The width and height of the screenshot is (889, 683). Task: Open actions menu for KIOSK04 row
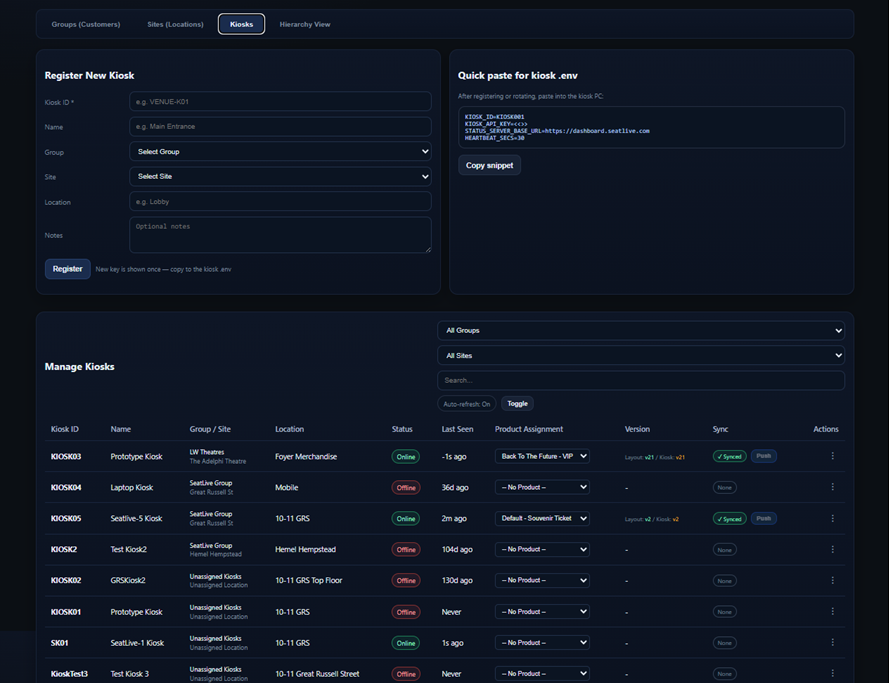pos(832,487)
